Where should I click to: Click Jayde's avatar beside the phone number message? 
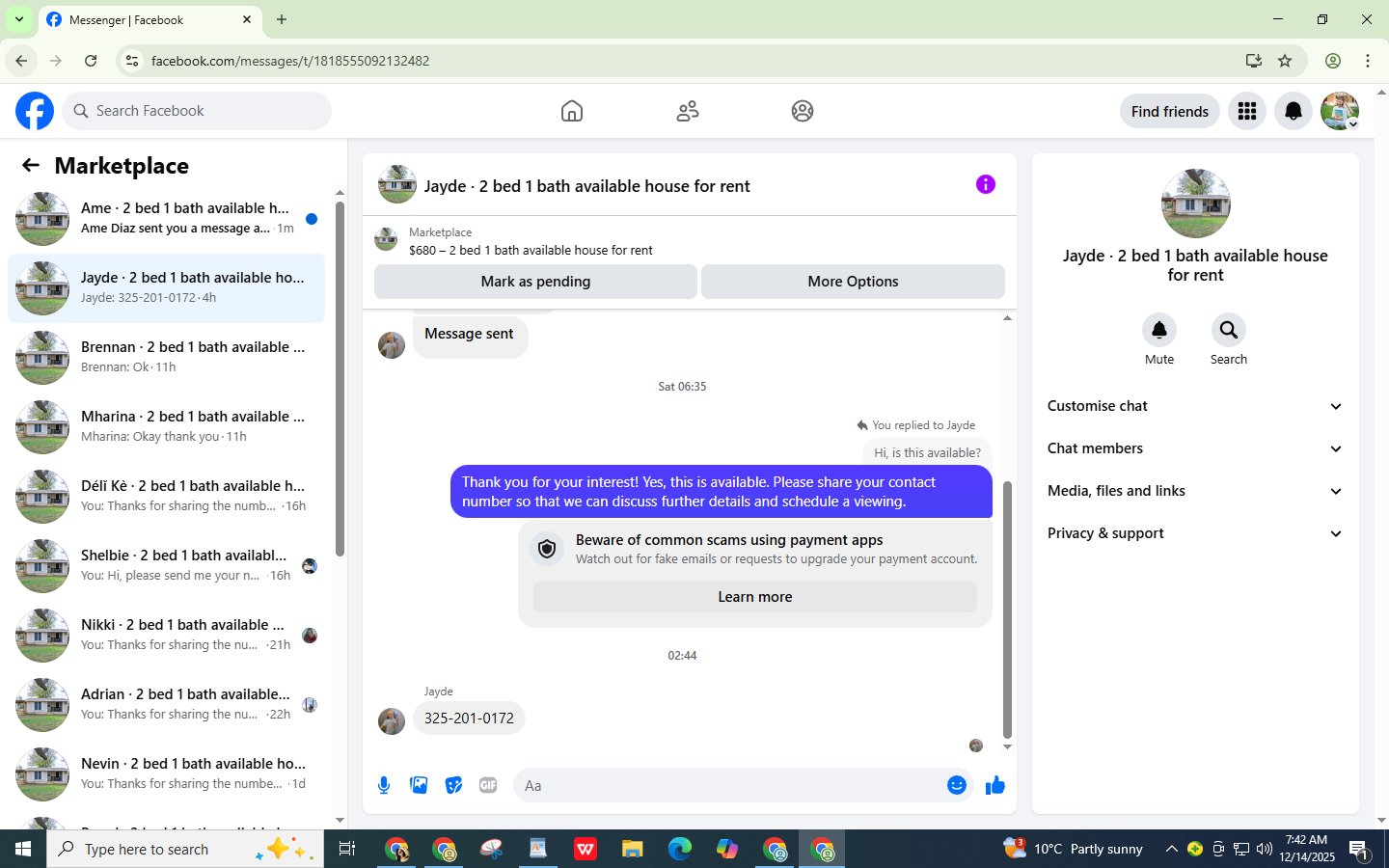pos(392,721)
